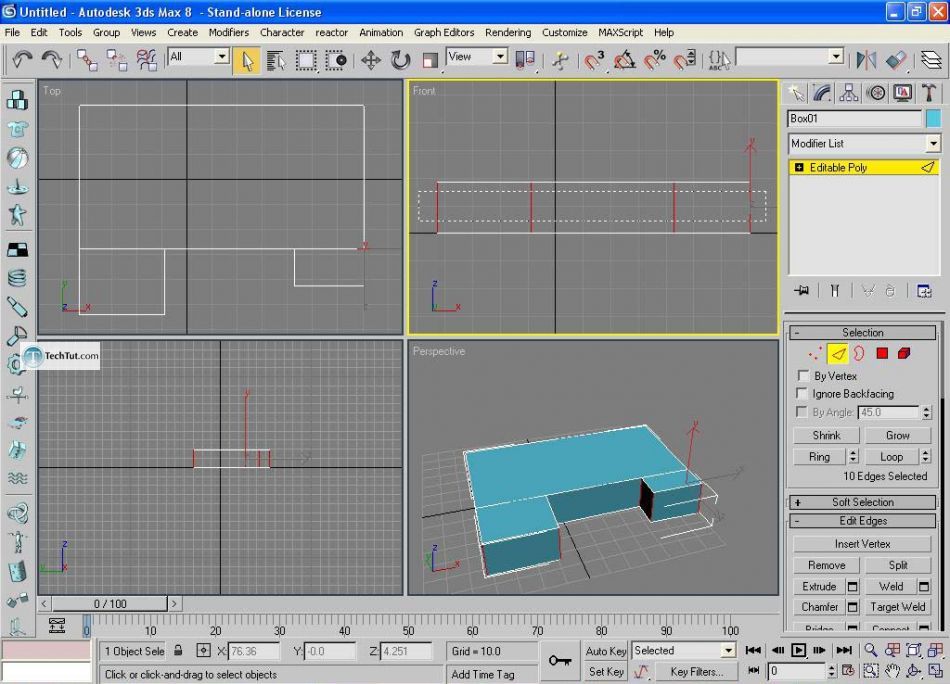Pick the Rectangular Selection Region tool

tap(305, 60)
